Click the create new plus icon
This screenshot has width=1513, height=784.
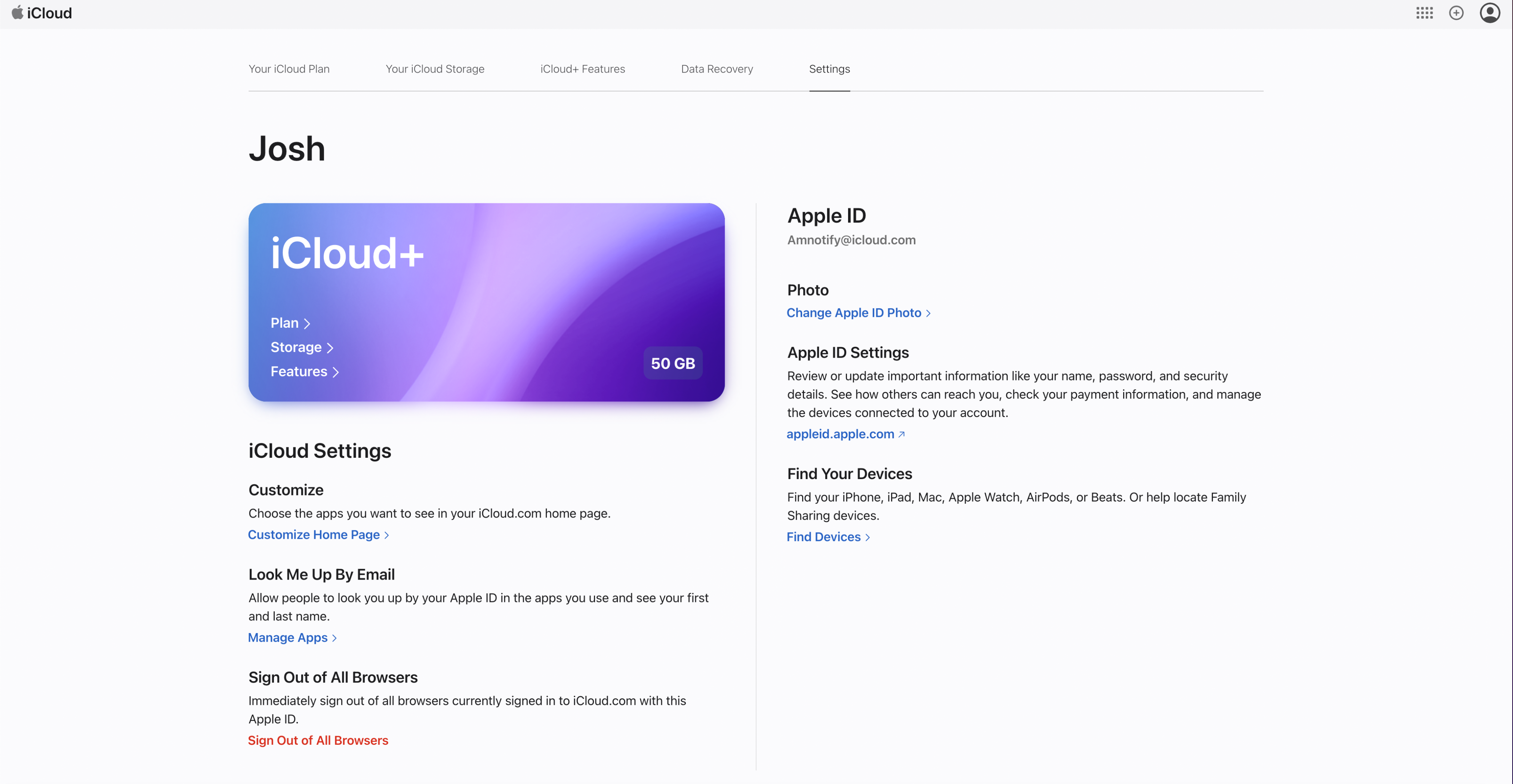(1456, 13)
